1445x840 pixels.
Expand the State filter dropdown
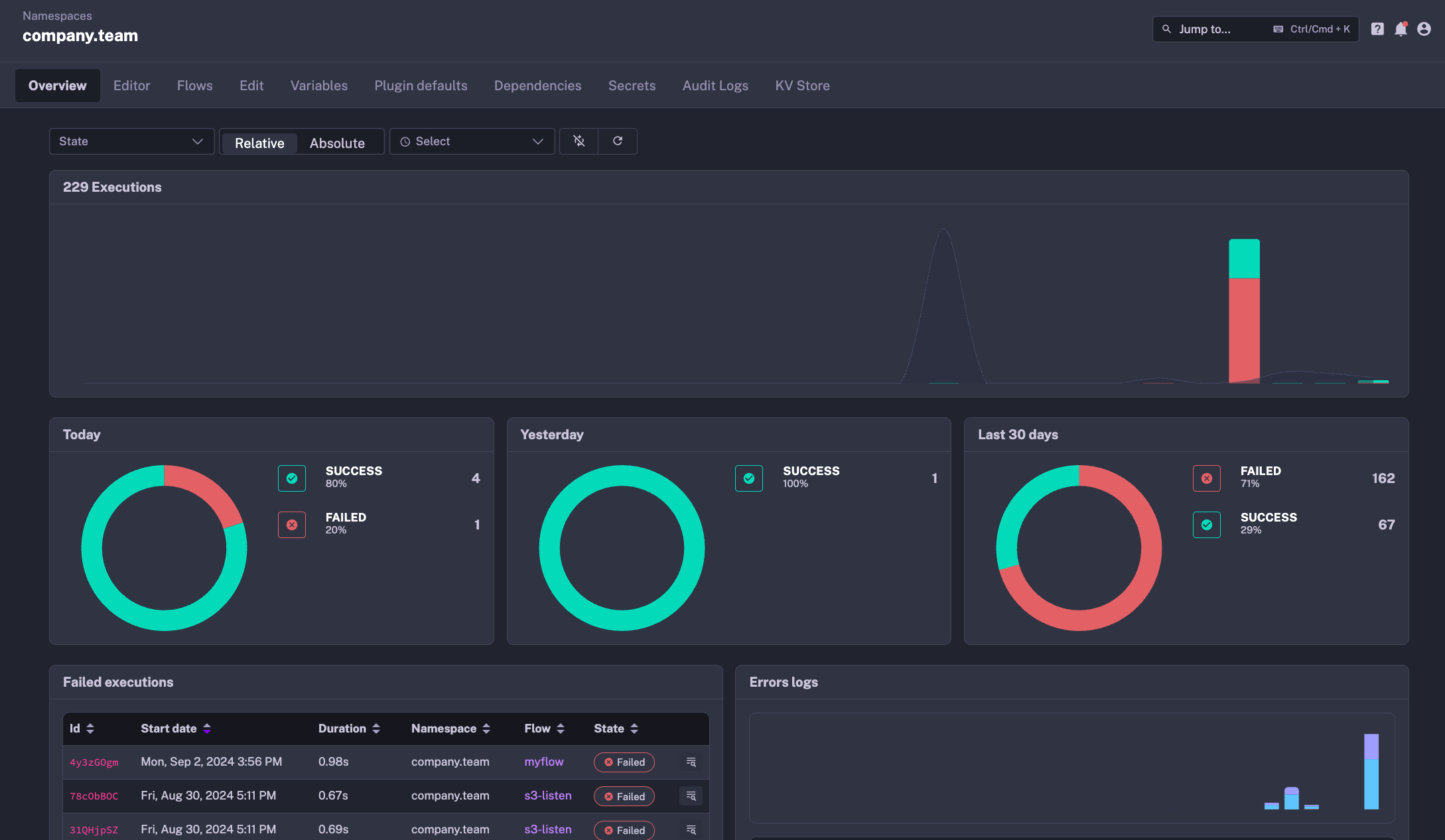click(131, 141)
